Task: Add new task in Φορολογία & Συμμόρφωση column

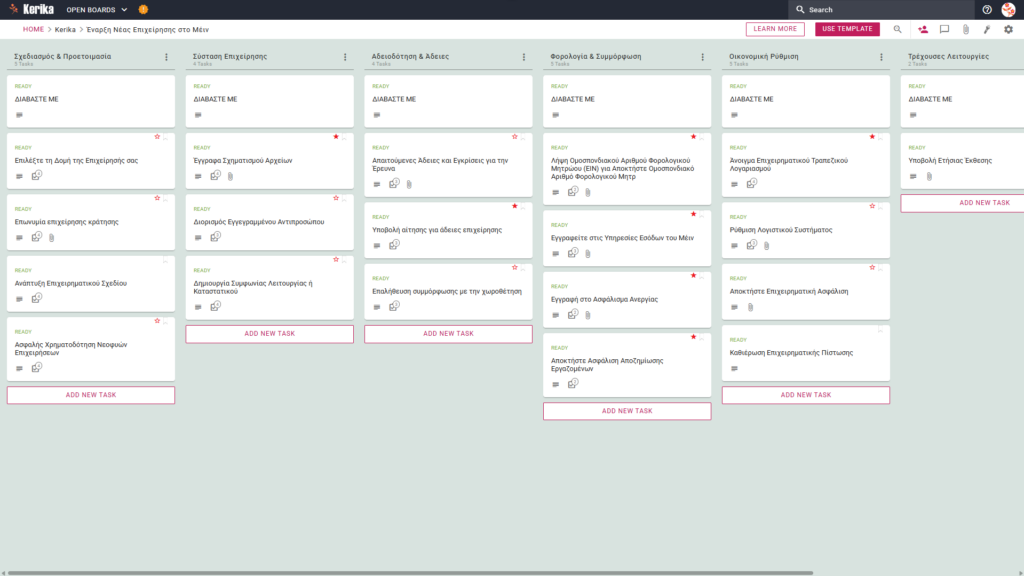Action: pyautogui.click(x=627, y=411)
